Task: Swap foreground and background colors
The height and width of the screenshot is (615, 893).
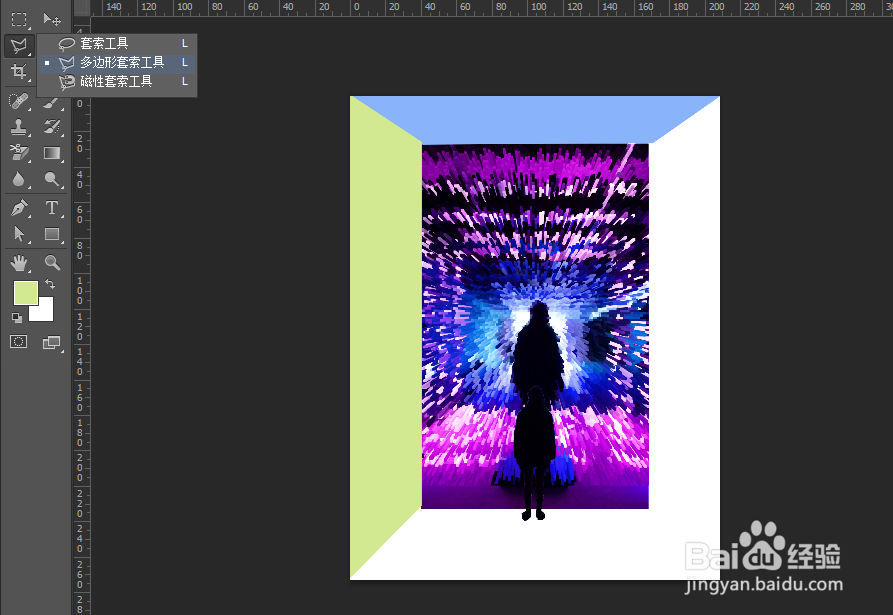Action: (50, 284)
